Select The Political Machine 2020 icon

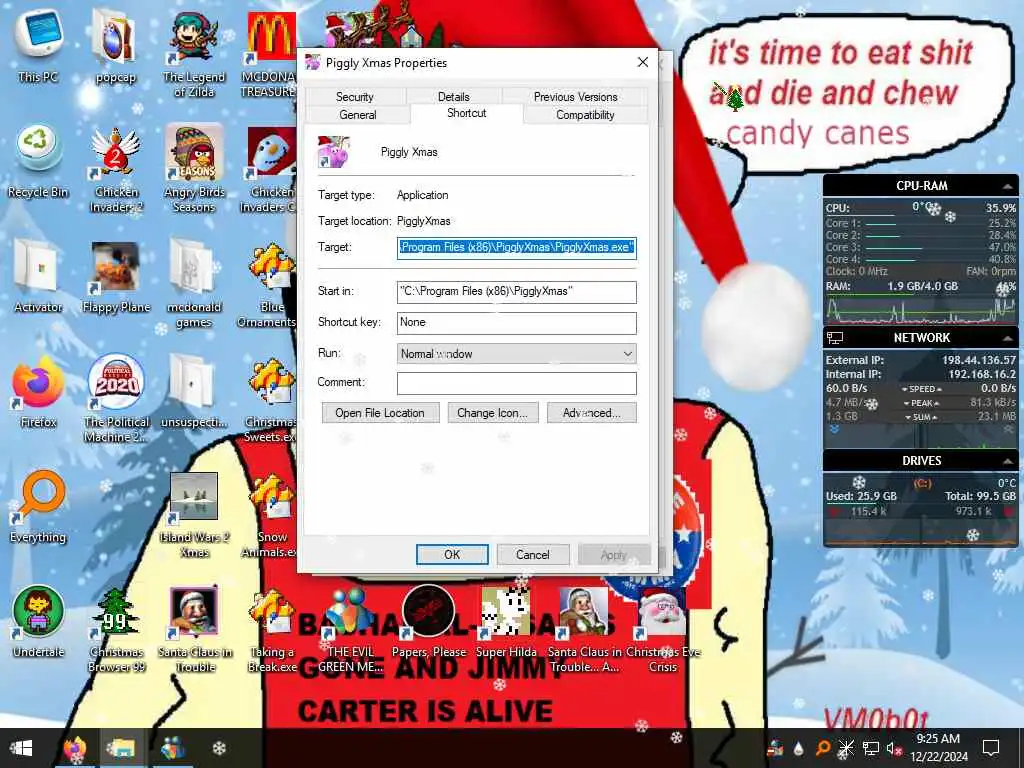[x=116, y=400]
